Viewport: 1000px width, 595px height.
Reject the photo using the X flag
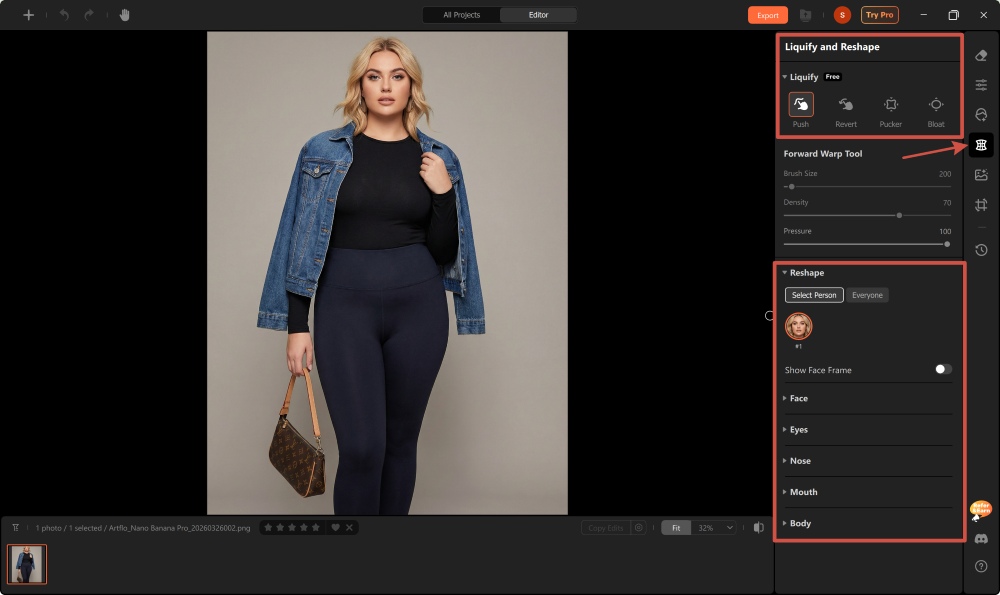tap(350, 527)
